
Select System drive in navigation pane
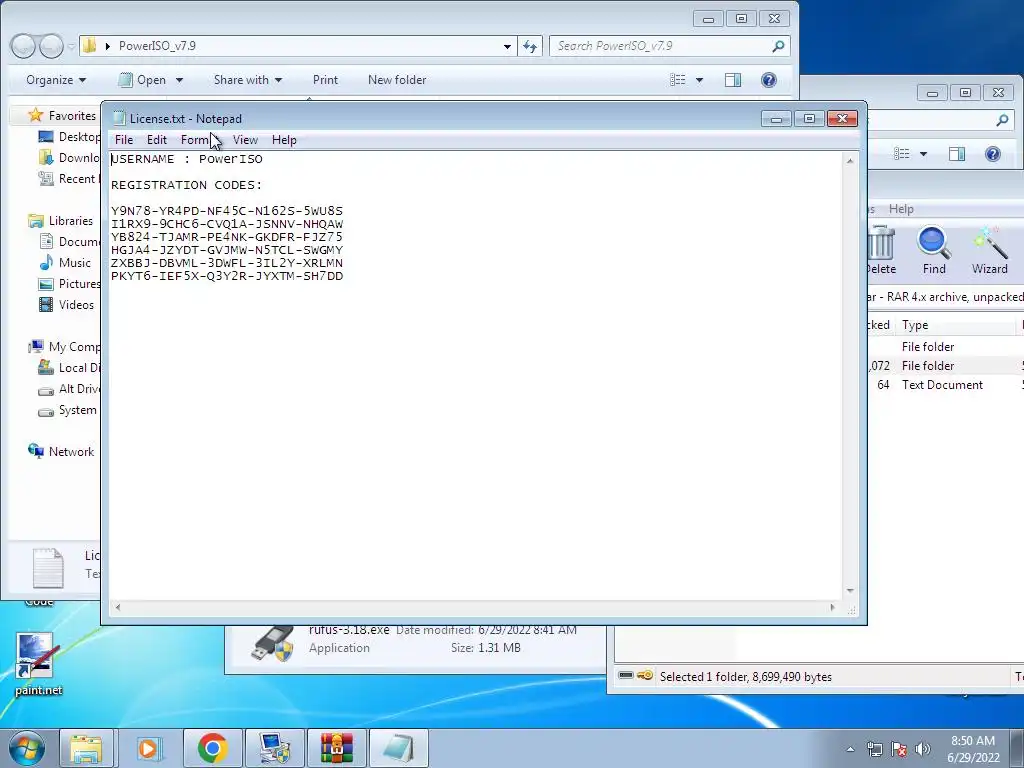point(68,409)
